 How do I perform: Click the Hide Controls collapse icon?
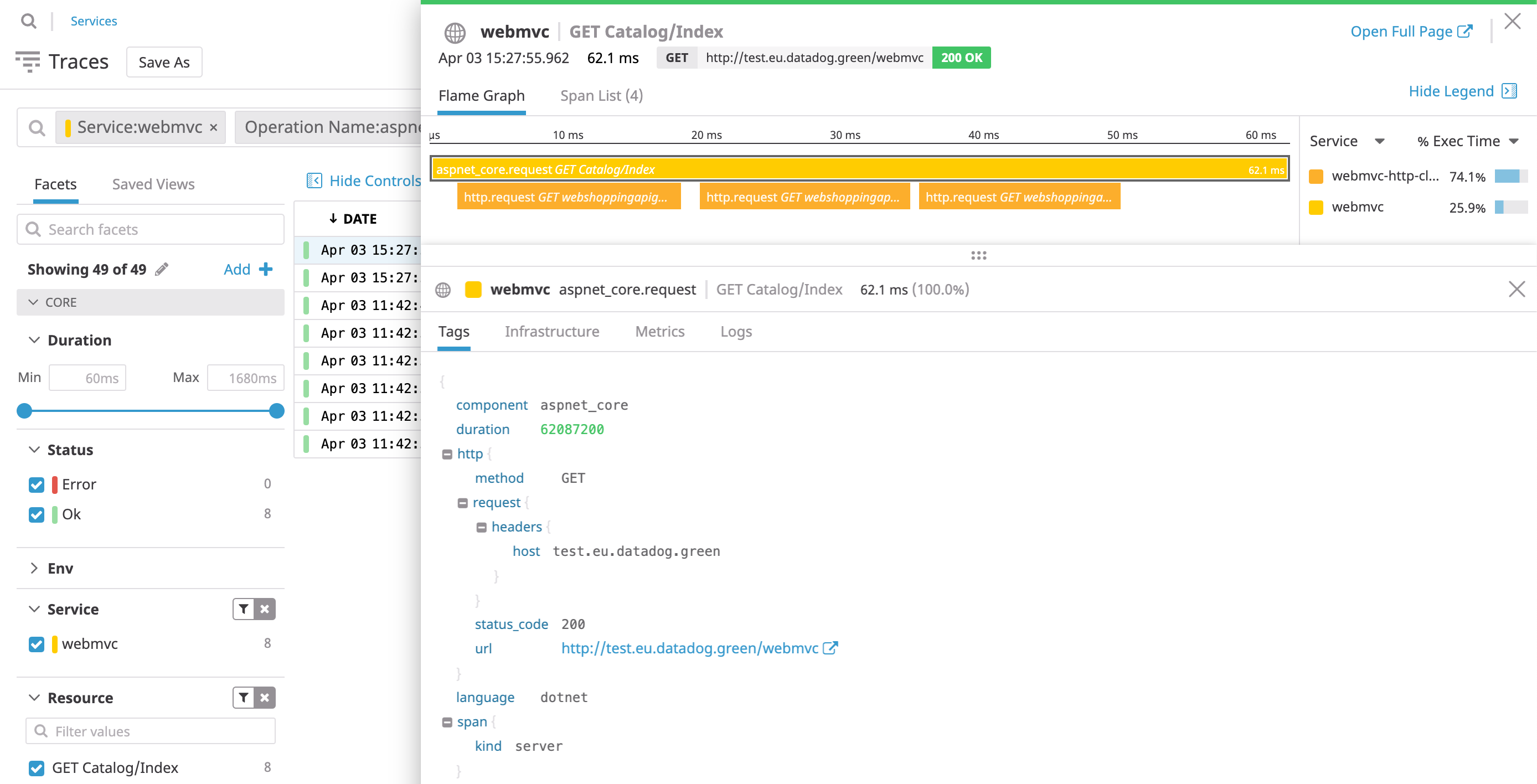coord(314,180)
